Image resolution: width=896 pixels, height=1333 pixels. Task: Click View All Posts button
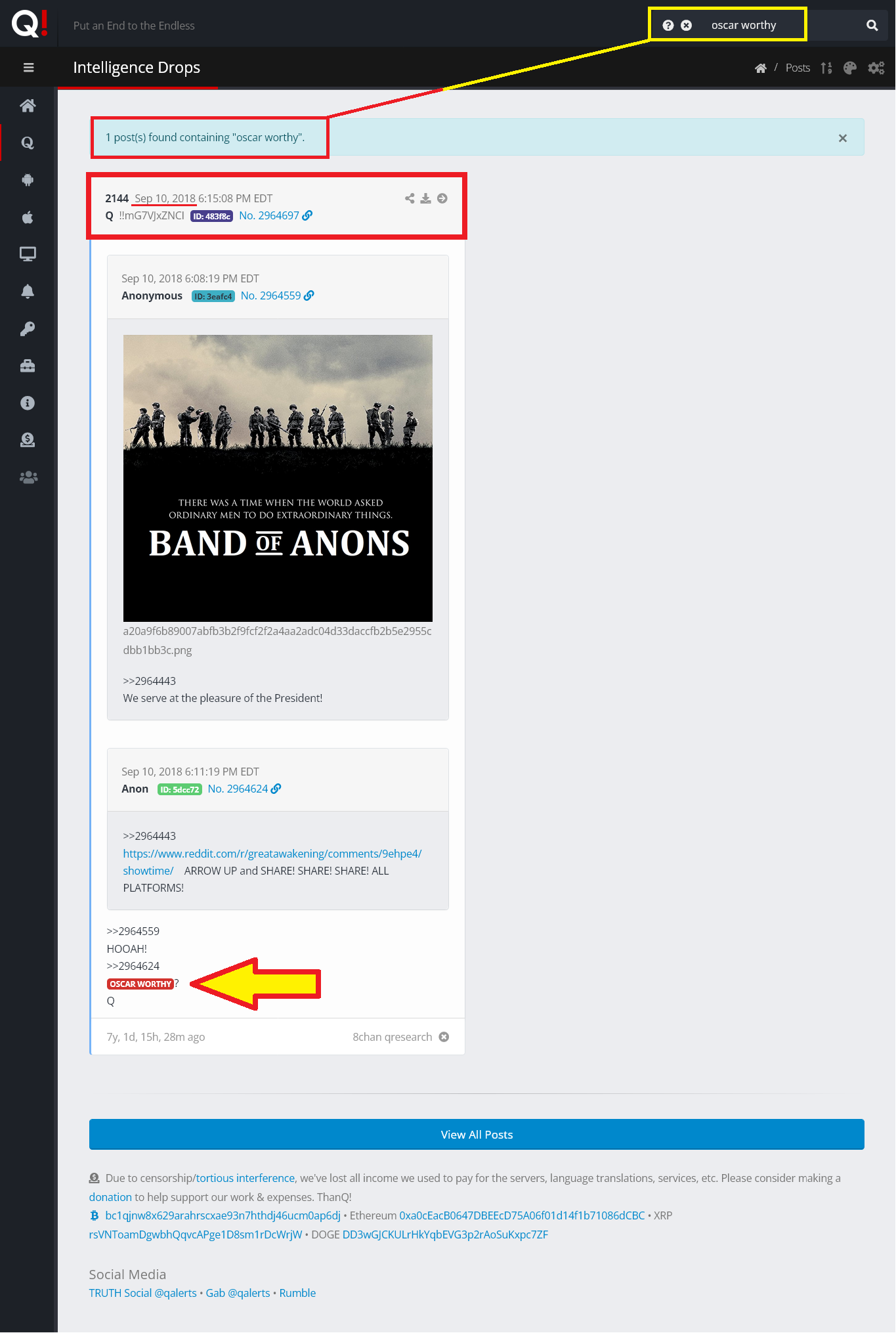point(477,1134)
